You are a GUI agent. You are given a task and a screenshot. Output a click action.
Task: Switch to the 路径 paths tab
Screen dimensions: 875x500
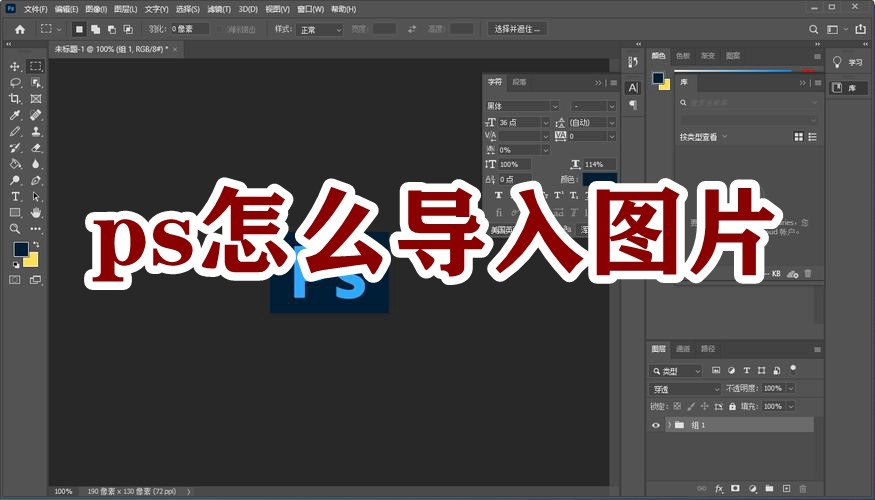coord(708,349)
